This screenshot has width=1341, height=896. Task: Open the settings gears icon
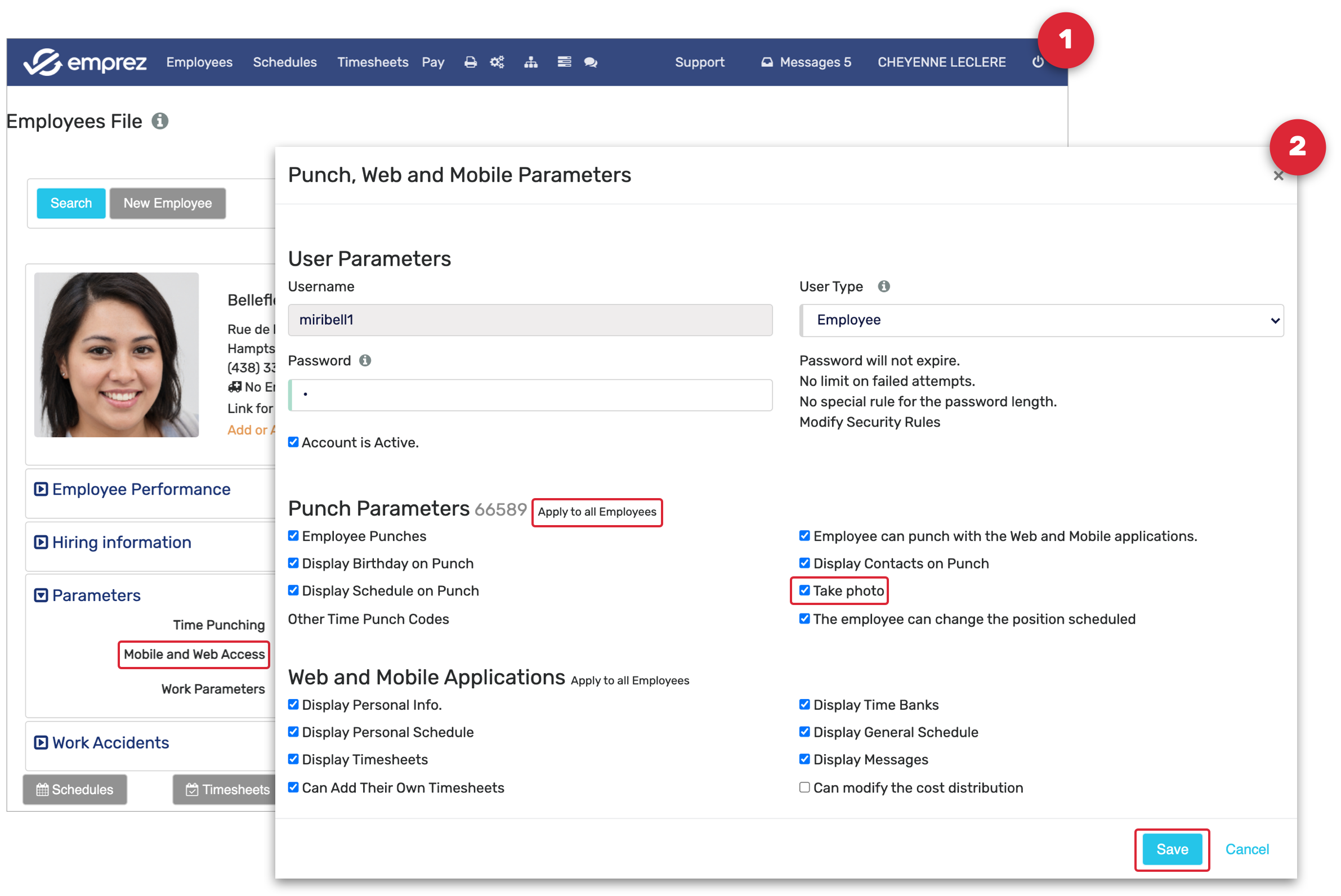(x=497, y=62)
